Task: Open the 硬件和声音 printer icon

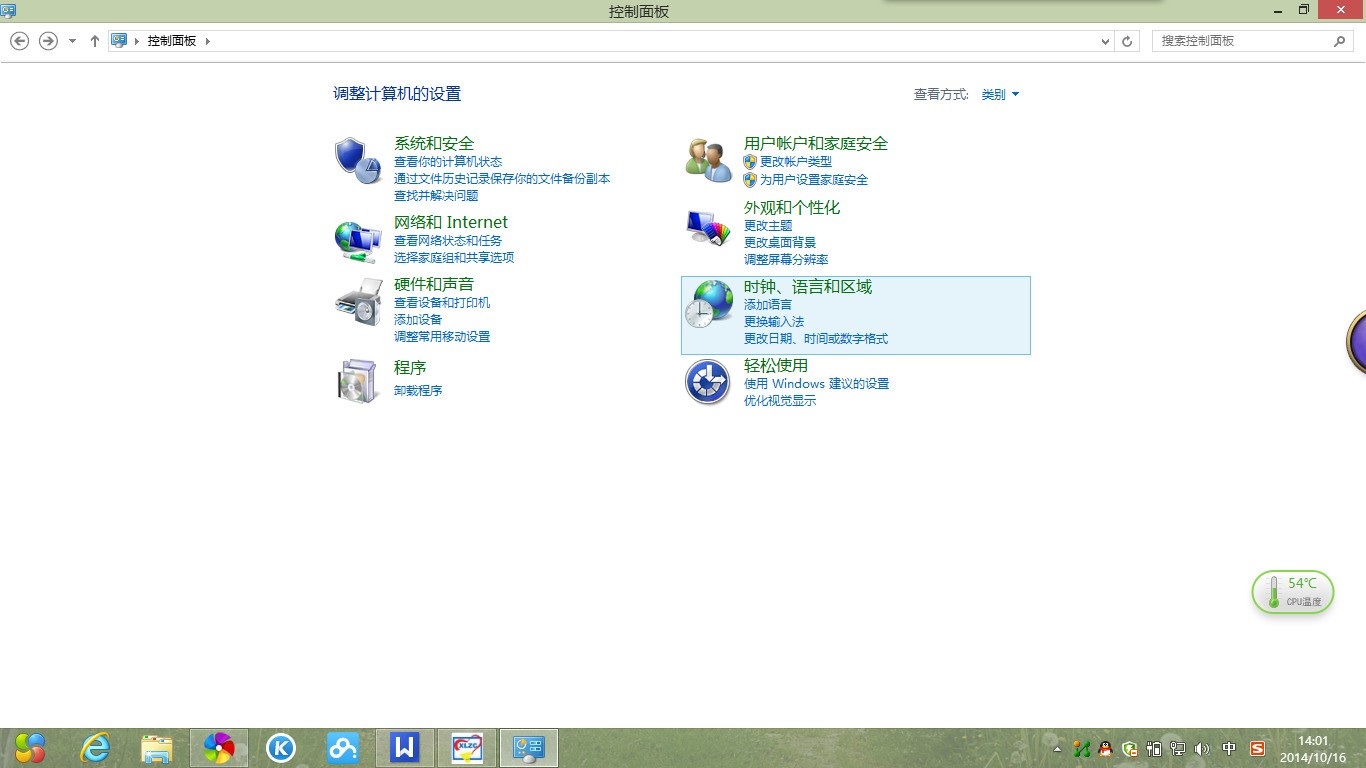Action: point(358,302)
